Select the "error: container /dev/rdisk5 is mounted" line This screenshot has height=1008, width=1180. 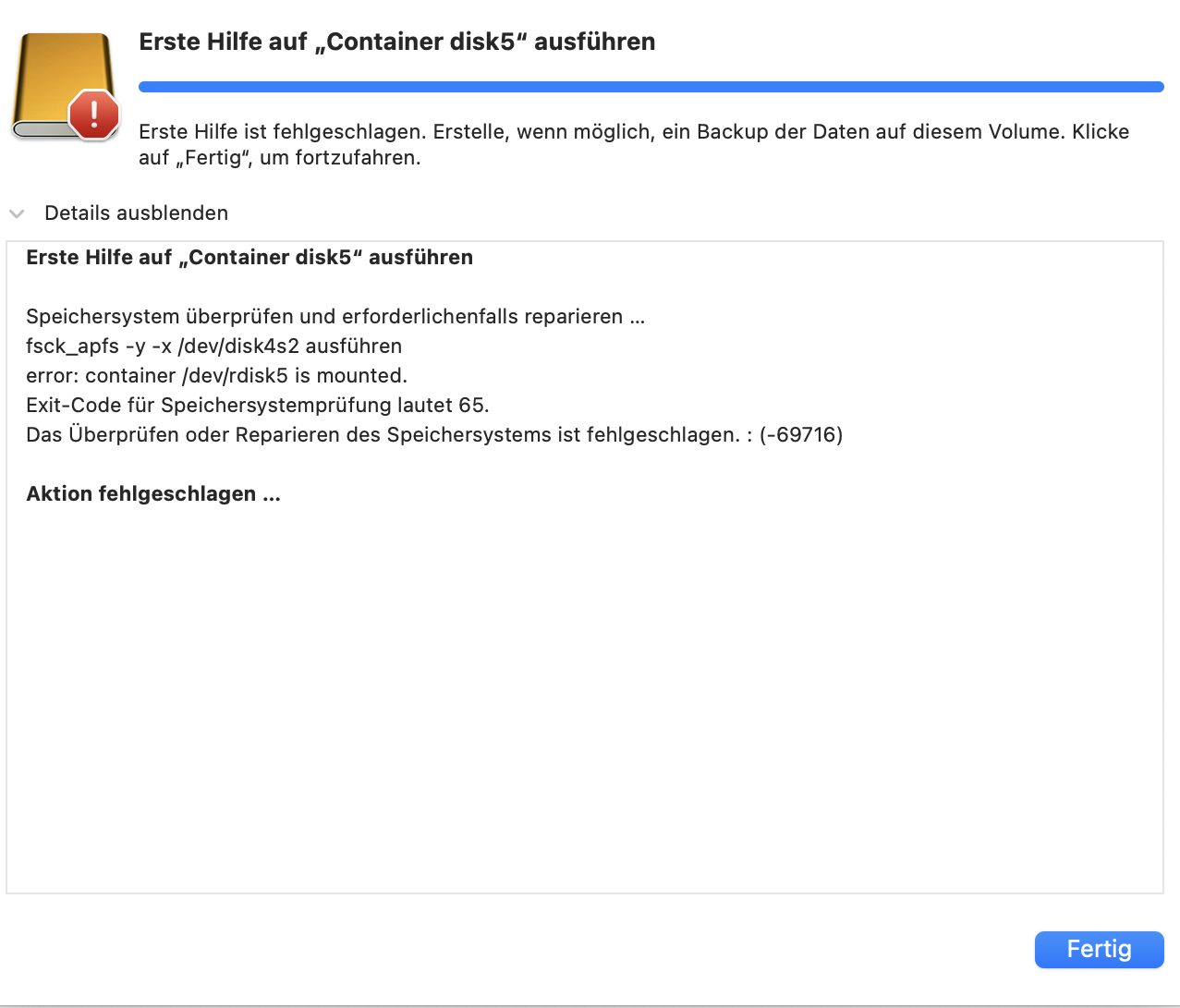point(216,376)
